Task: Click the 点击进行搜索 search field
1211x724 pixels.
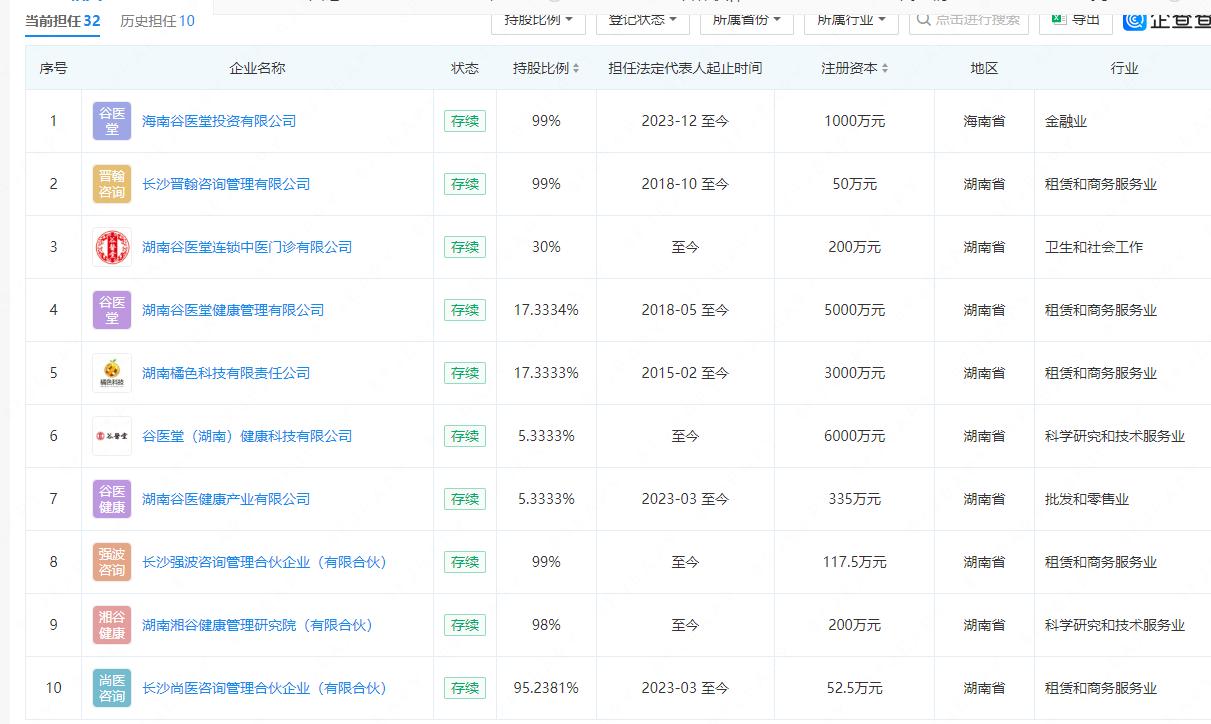Action: click(x=969, y=19)
